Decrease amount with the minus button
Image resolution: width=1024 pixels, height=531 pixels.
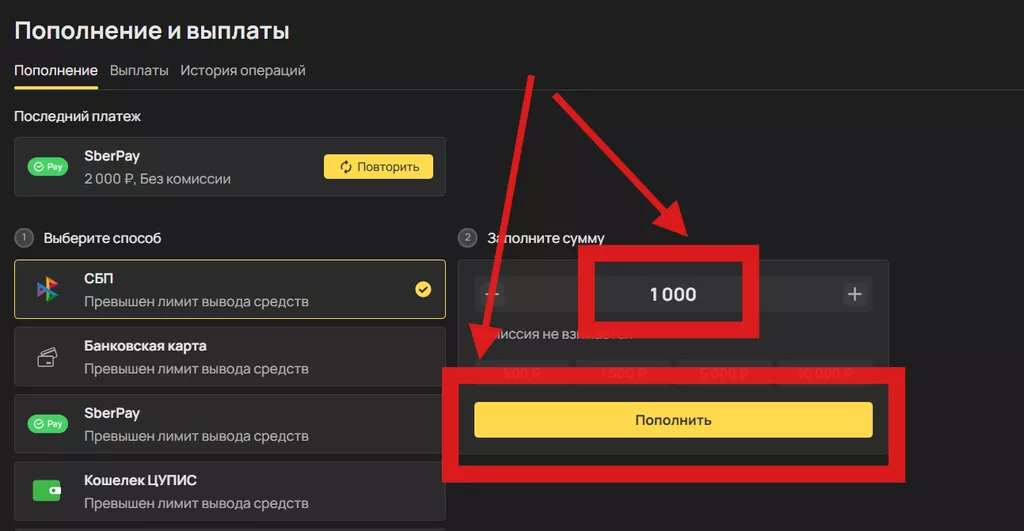click(x=492, y=294)
